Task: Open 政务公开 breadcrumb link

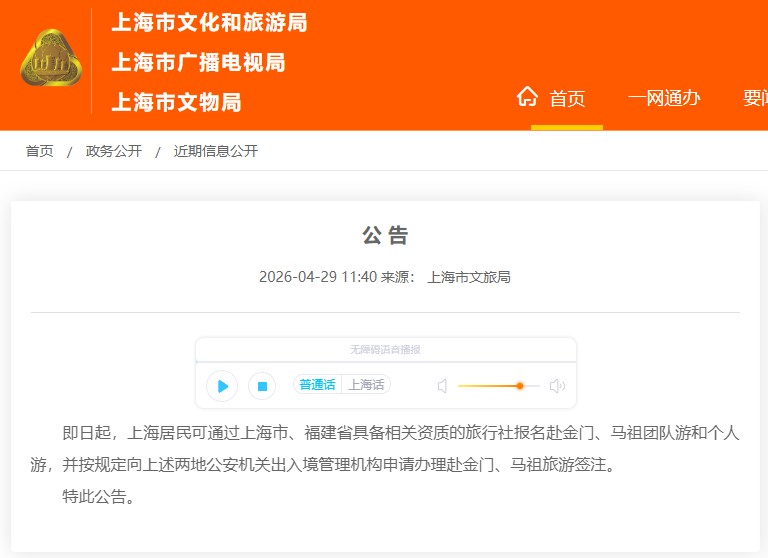Action: (114, 151)
